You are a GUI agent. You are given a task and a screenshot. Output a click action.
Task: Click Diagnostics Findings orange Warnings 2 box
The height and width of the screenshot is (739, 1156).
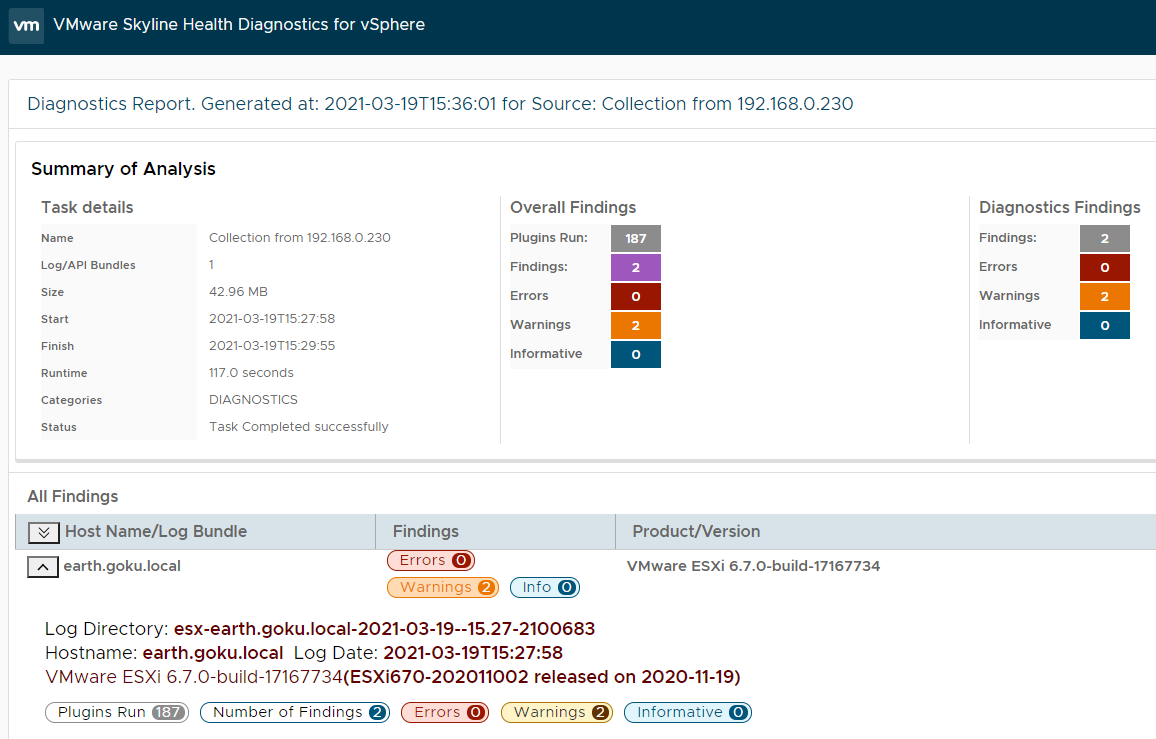(x=1104, y=296)
